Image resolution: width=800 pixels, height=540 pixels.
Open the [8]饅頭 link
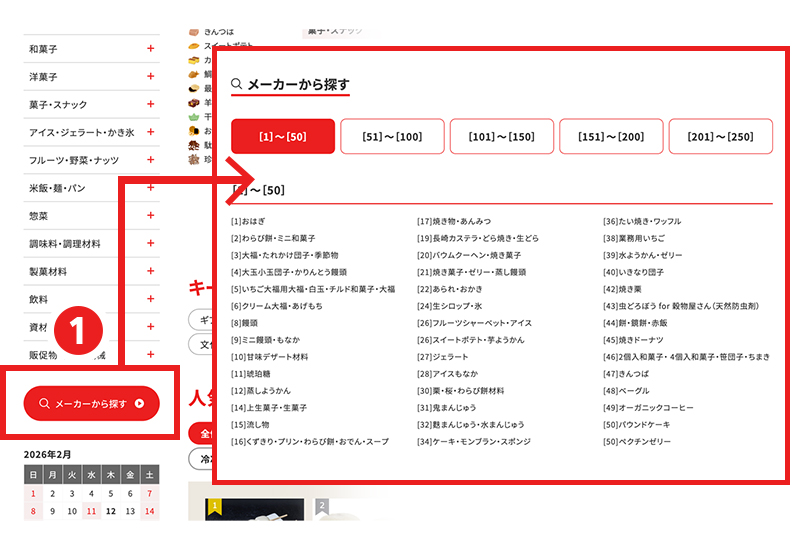pyautogui.click(x=244, y=323)
